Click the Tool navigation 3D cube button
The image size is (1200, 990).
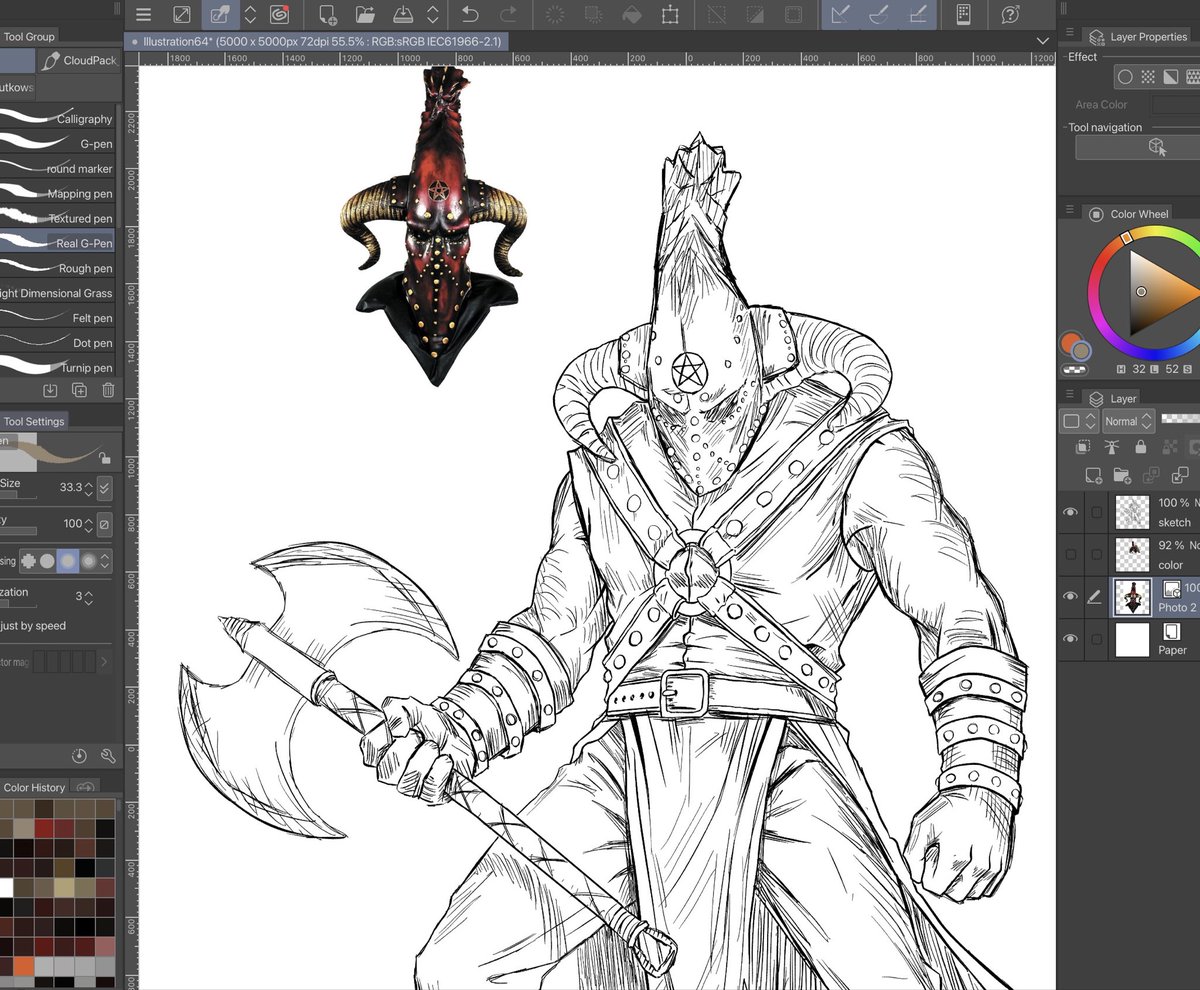click(x=1157, y=147)
